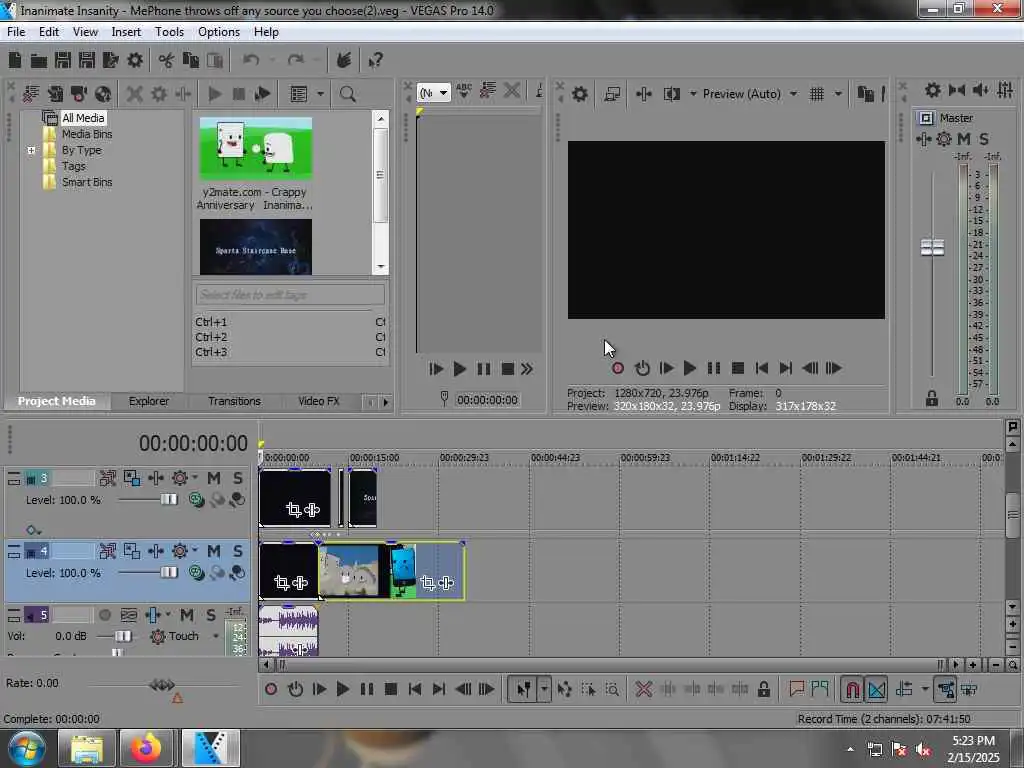Select the All Media bin
The image size is (1024, 768).
(x=83, y=118)
